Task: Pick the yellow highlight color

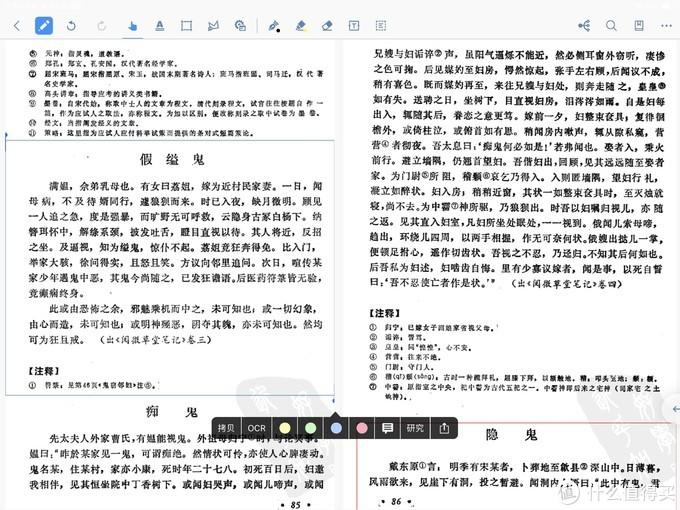Action: tap(285, 428)
